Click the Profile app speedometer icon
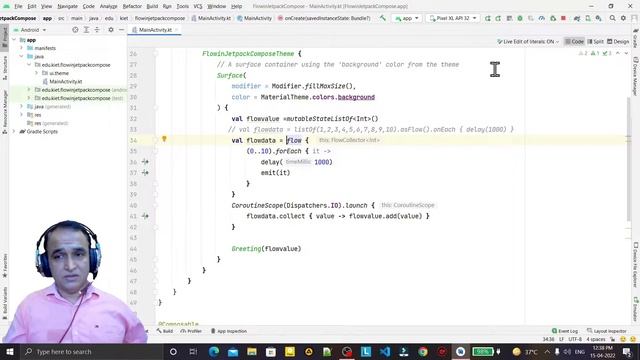 point(541,18)
